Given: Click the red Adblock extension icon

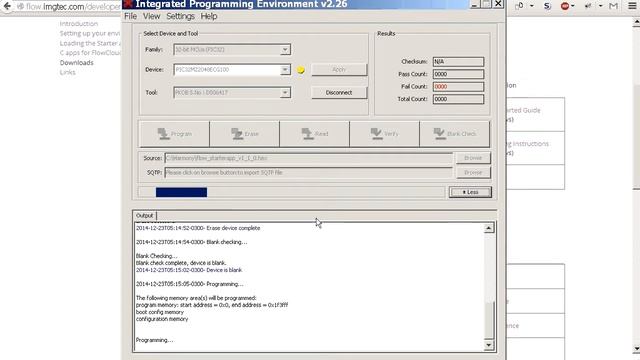Looking at the screenshot, I should [x=565, y=6].
